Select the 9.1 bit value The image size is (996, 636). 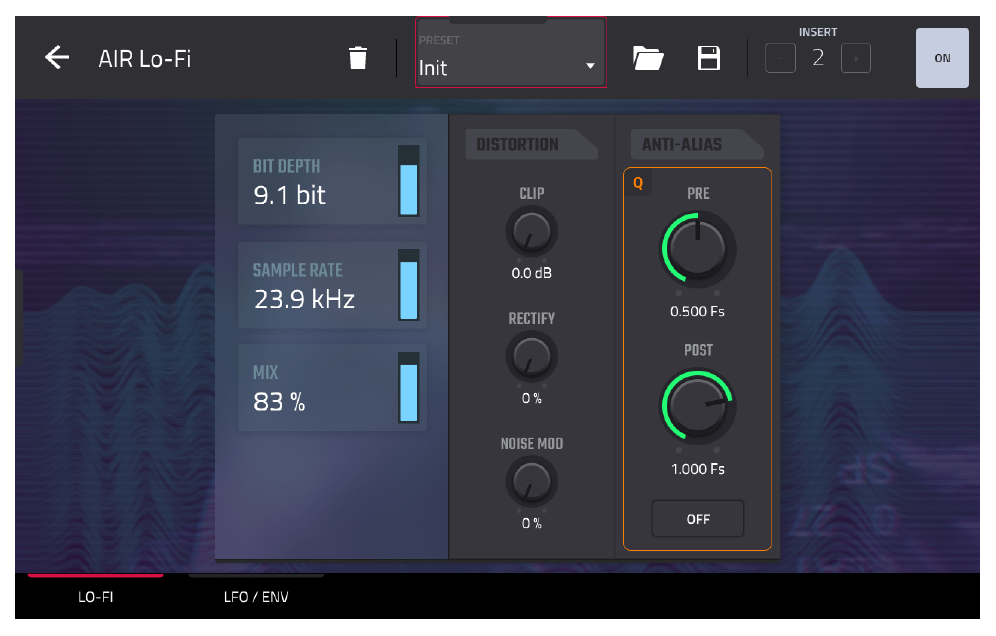pyautogui.click(x=290, y=195)
